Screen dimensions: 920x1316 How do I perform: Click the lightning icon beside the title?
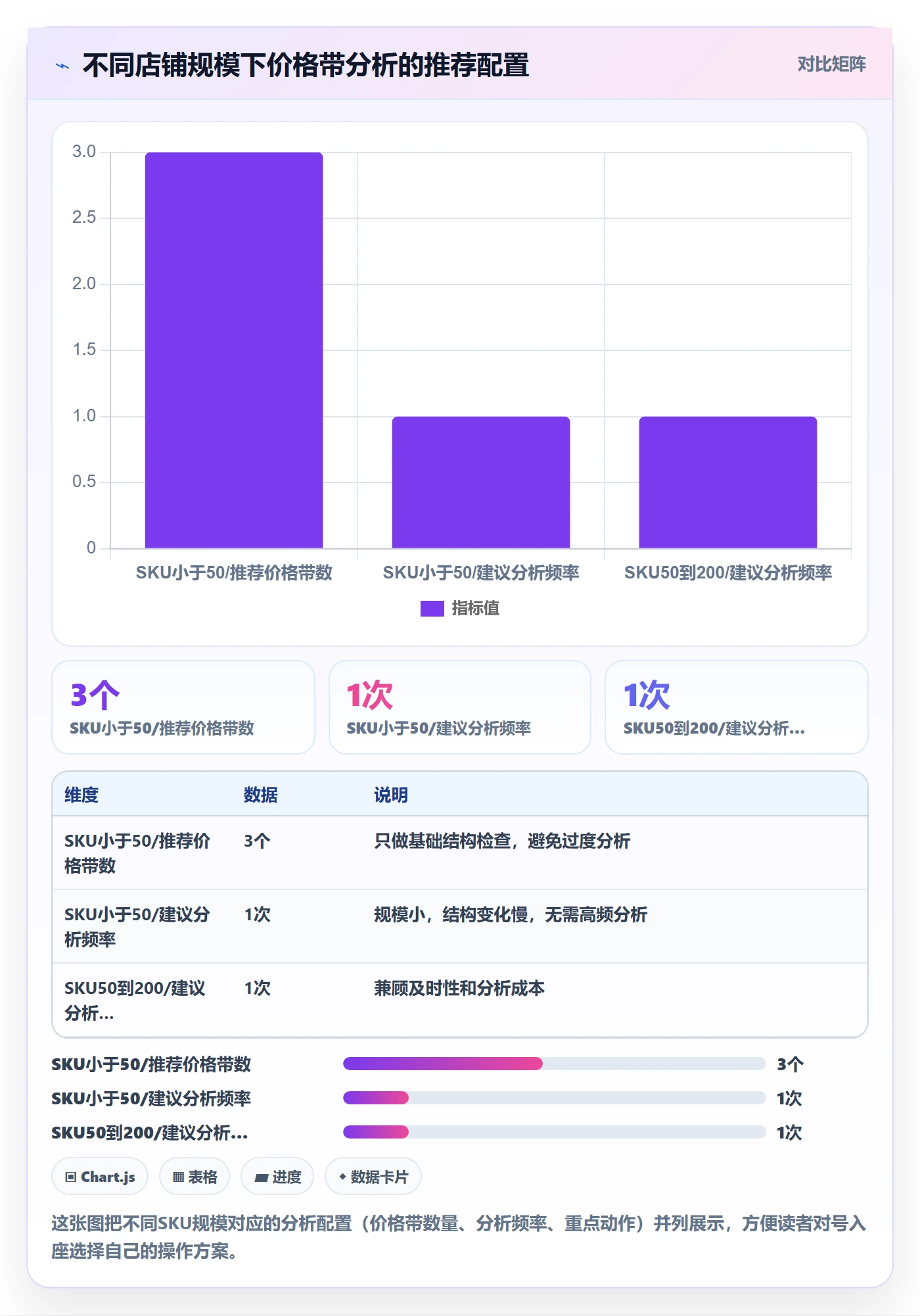[62, 66]
